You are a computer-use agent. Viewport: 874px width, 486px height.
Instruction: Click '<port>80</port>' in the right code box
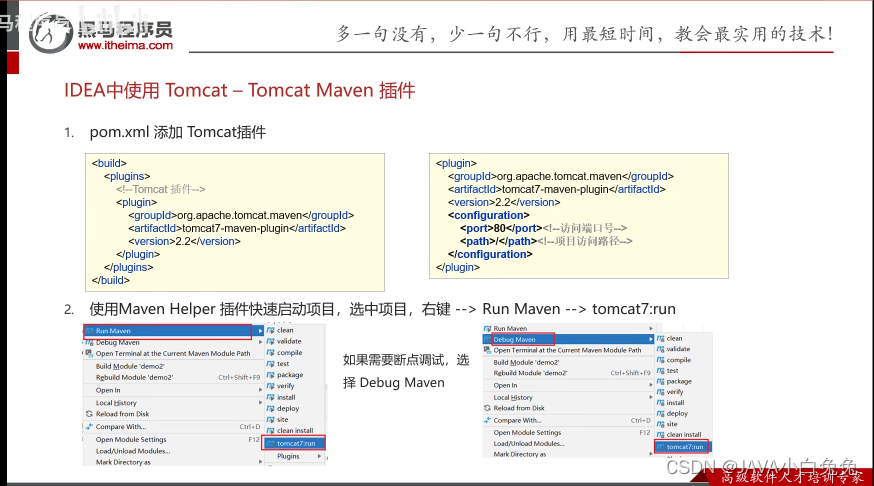click(501, 228)
